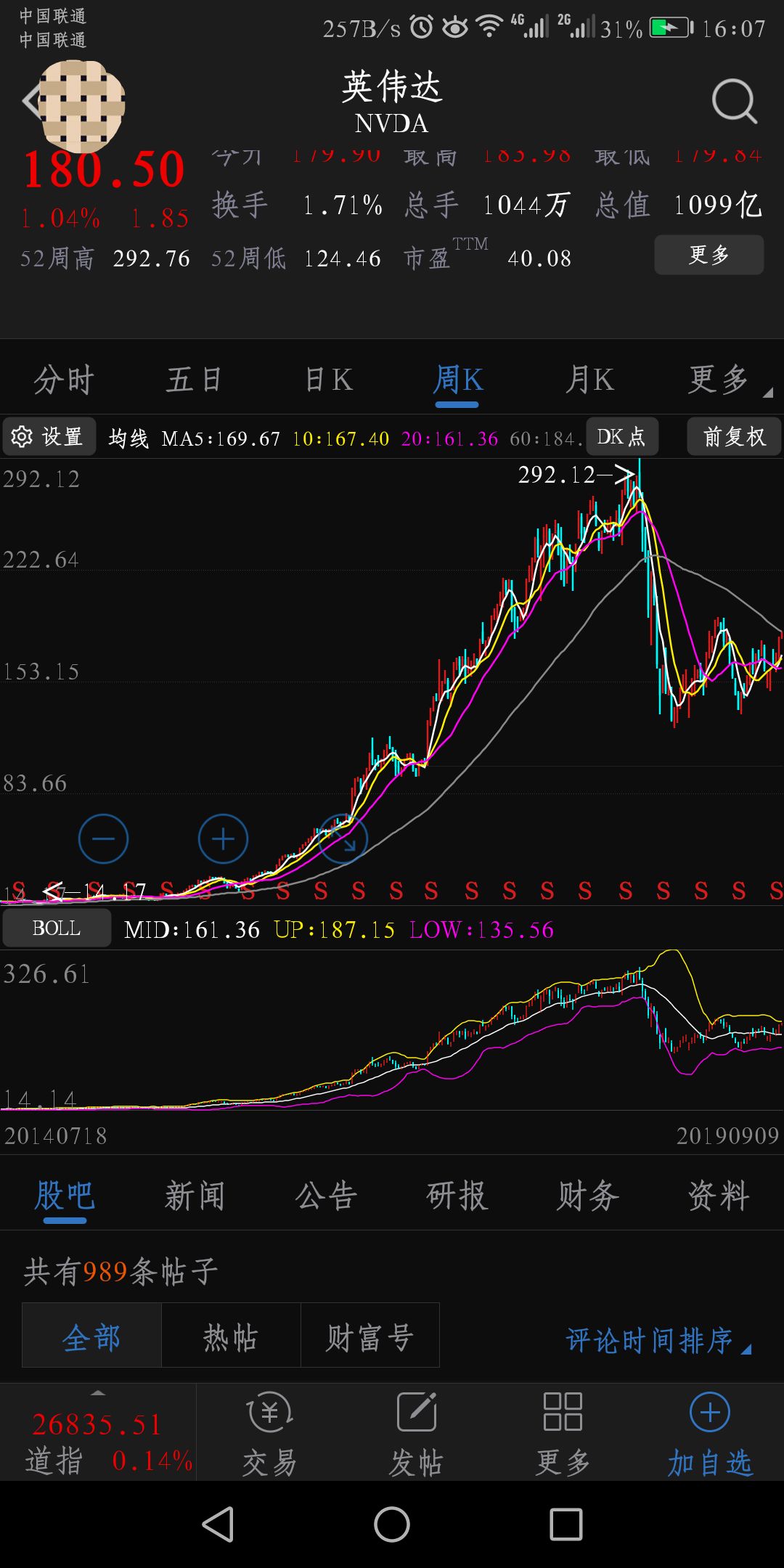Viewport: 784px width, 1568px height.
Task: Open chart settings gear button
Action: coord(49,436)
